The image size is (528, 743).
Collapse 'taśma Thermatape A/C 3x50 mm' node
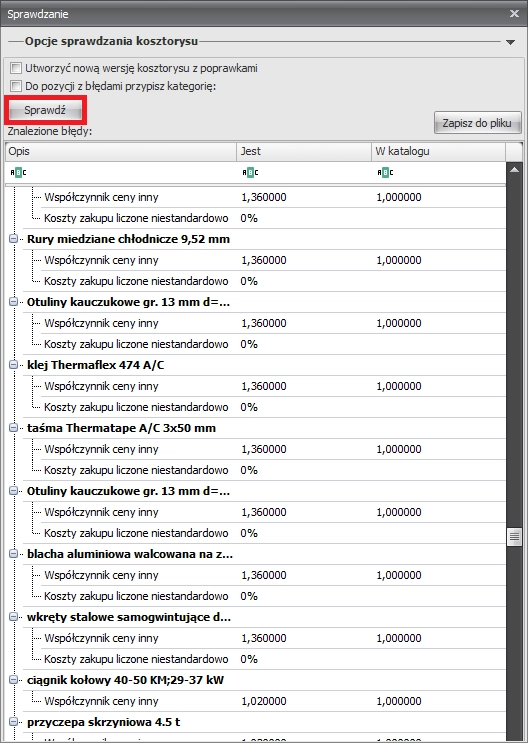coord(14,428)
